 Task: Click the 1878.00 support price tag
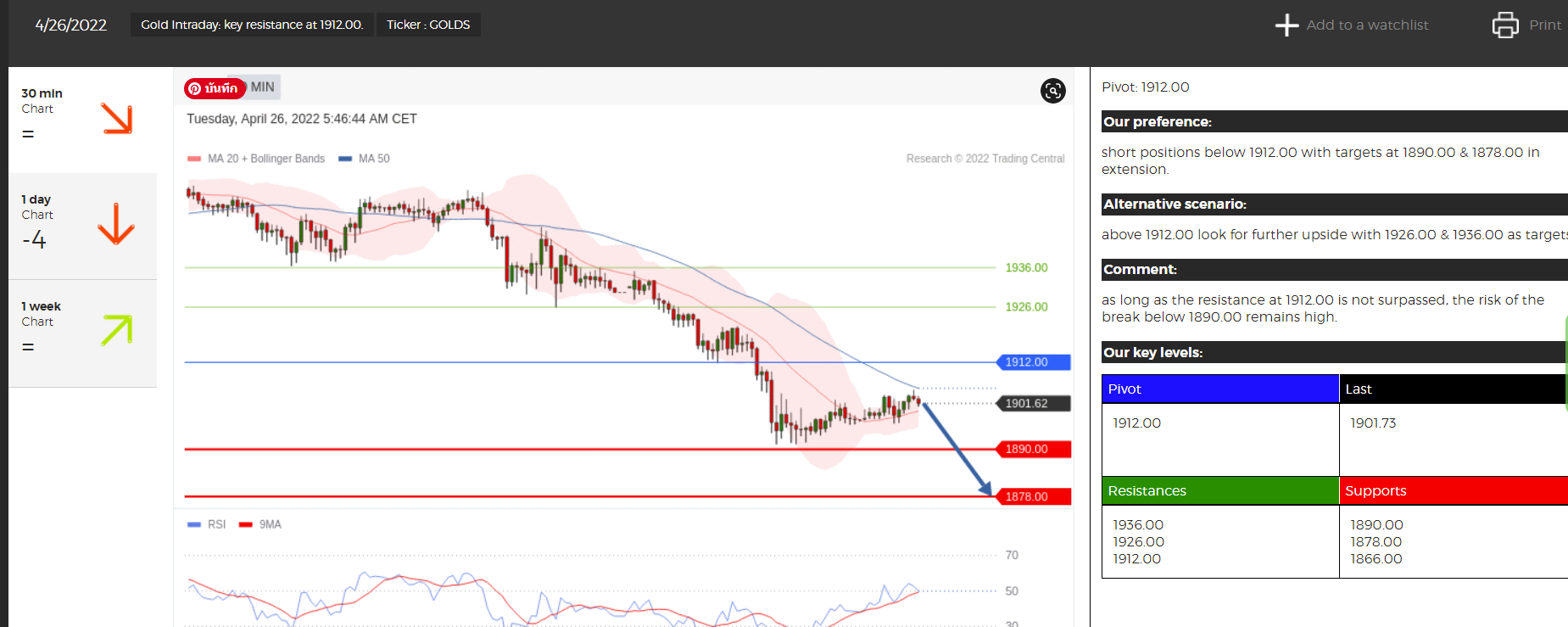(x=1032, y=496)
